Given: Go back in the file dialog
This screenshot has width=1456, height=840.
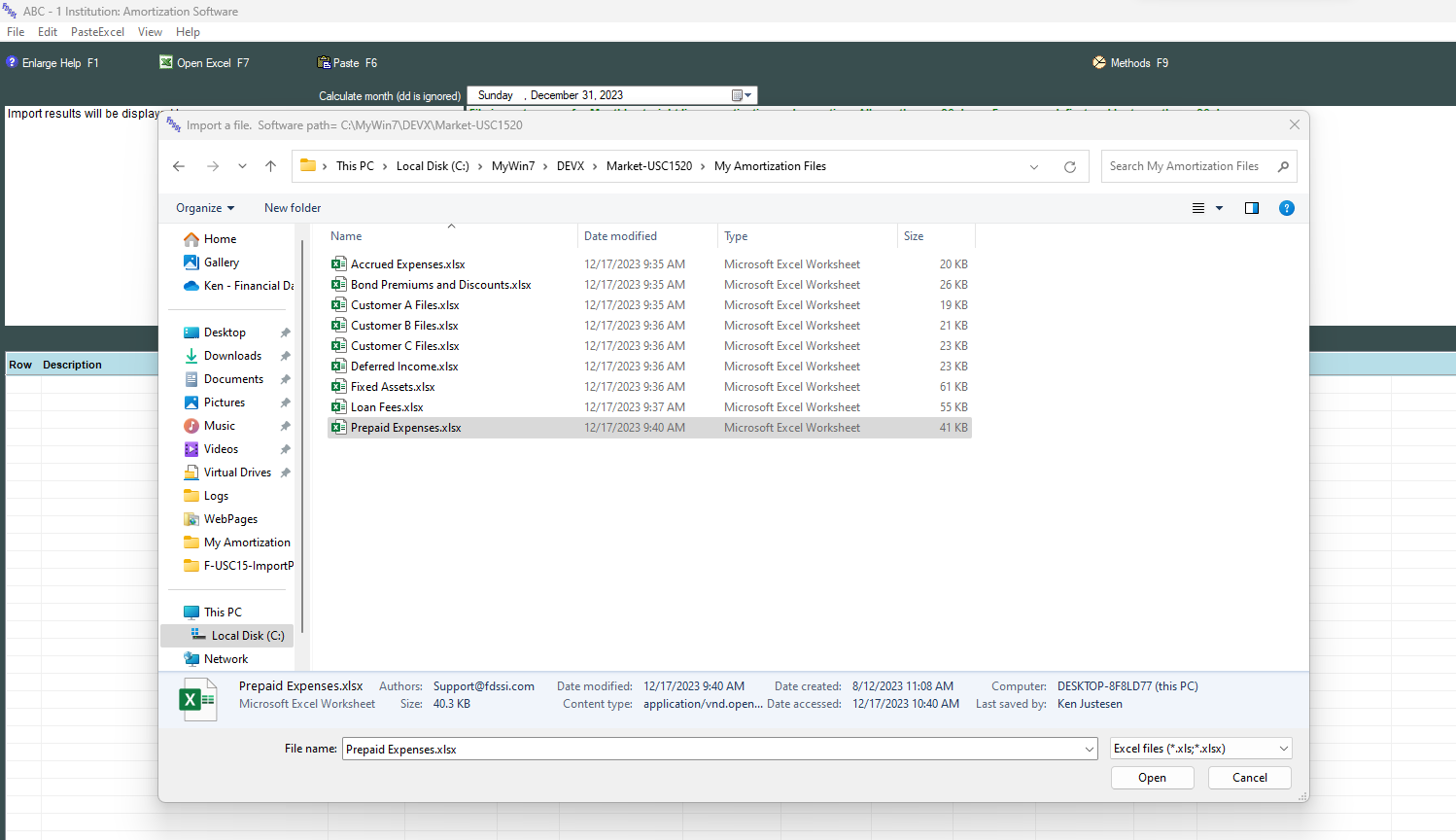Looking at the screenshot, I should [179, 166].
